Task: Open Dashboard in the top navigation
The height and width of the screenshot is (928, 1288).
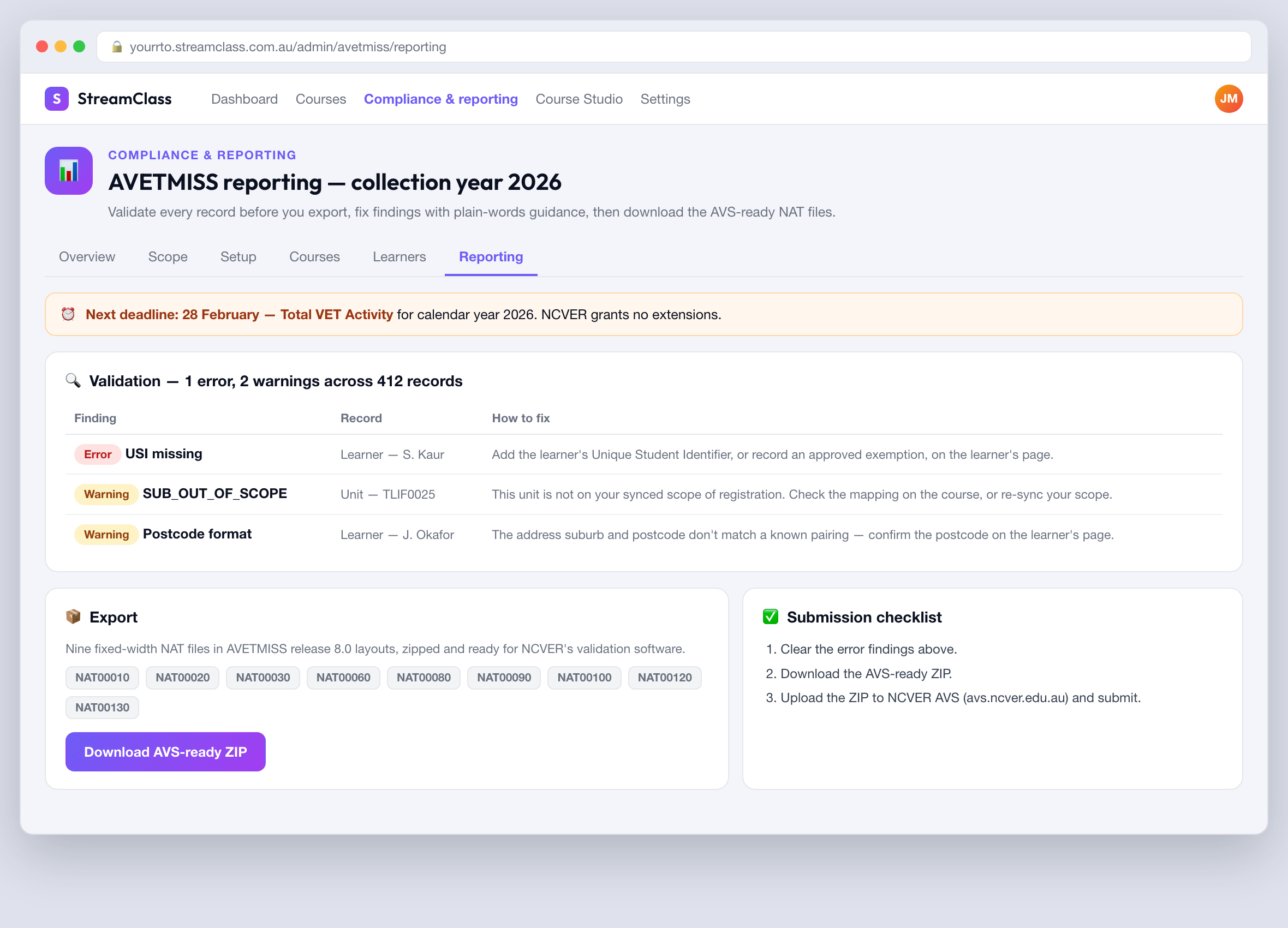Action: [x=244, y=99]
